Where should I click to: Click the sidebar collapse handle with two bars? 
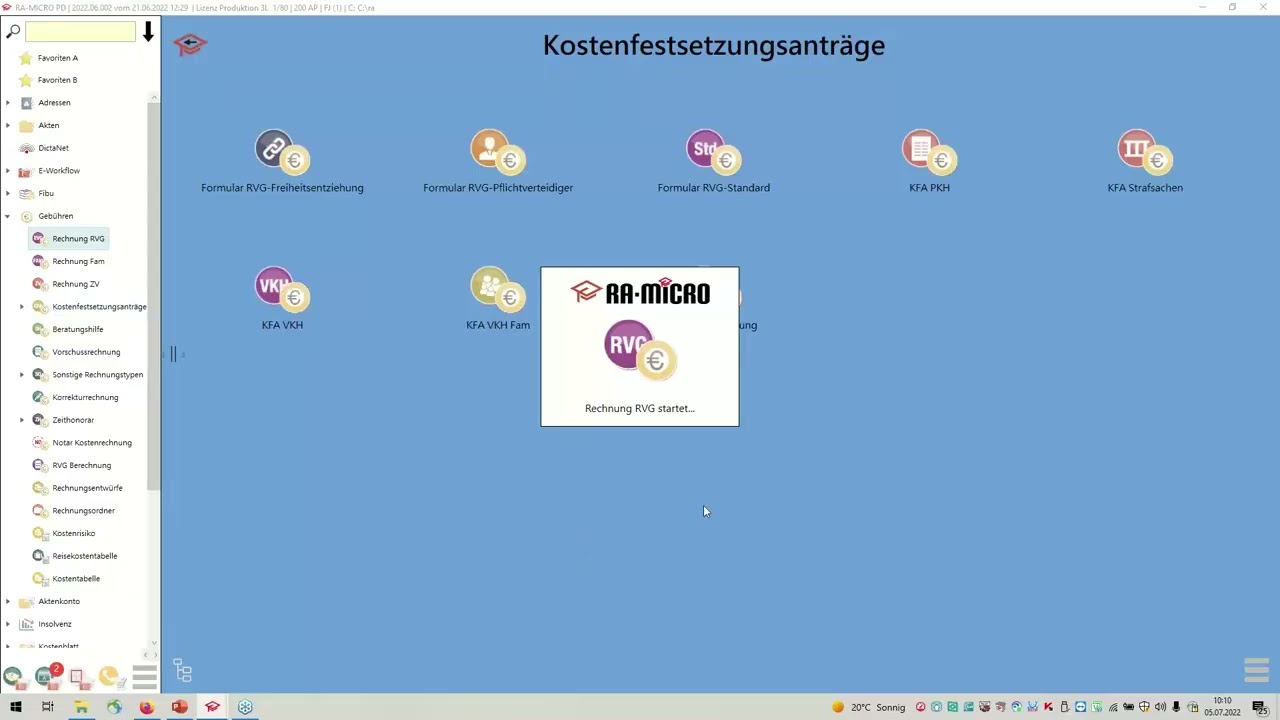[x=173, y=354]
